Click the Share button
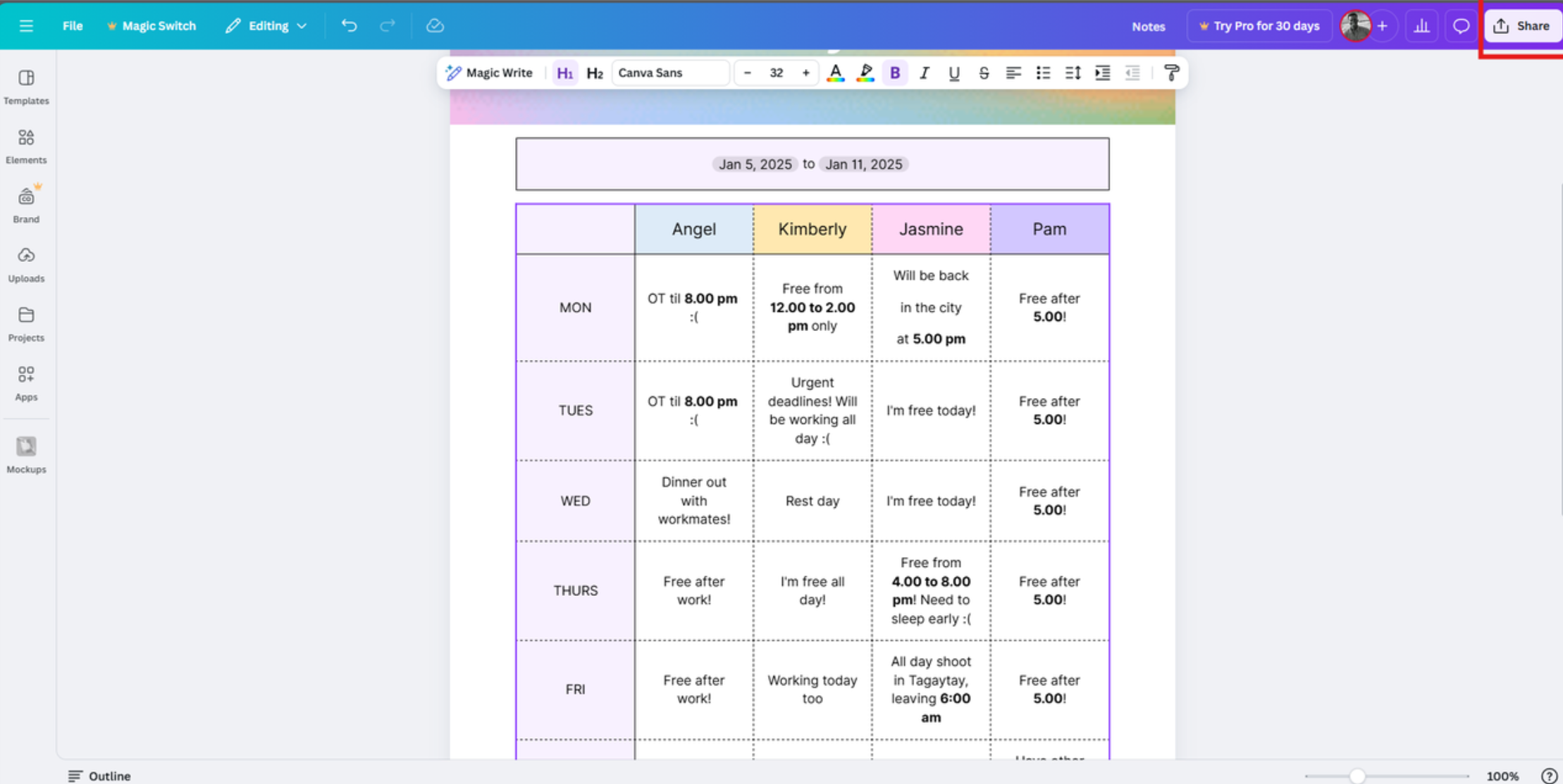The width and height of the screenshot is (1563, 784). click(x=1522, y=25)
